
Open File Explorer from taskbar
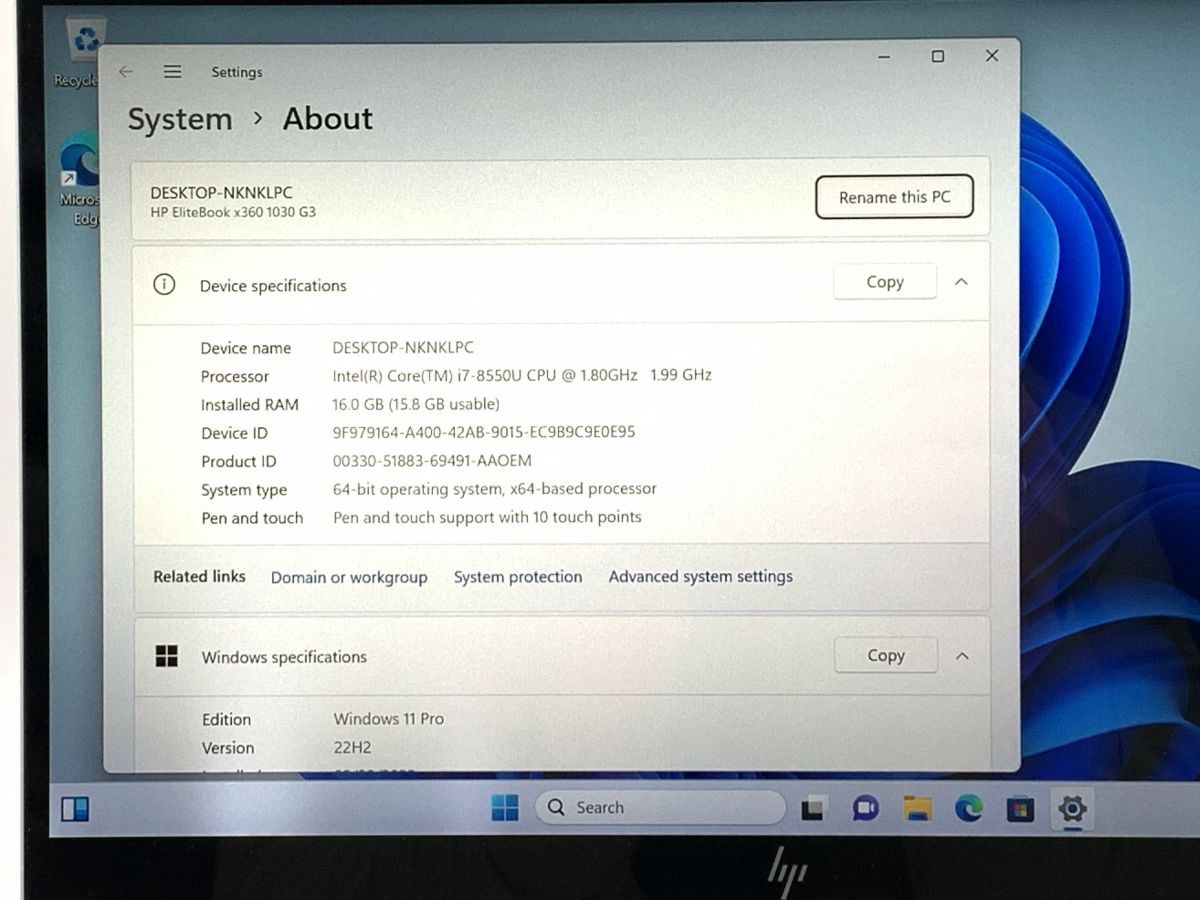[x=917, y=808]
